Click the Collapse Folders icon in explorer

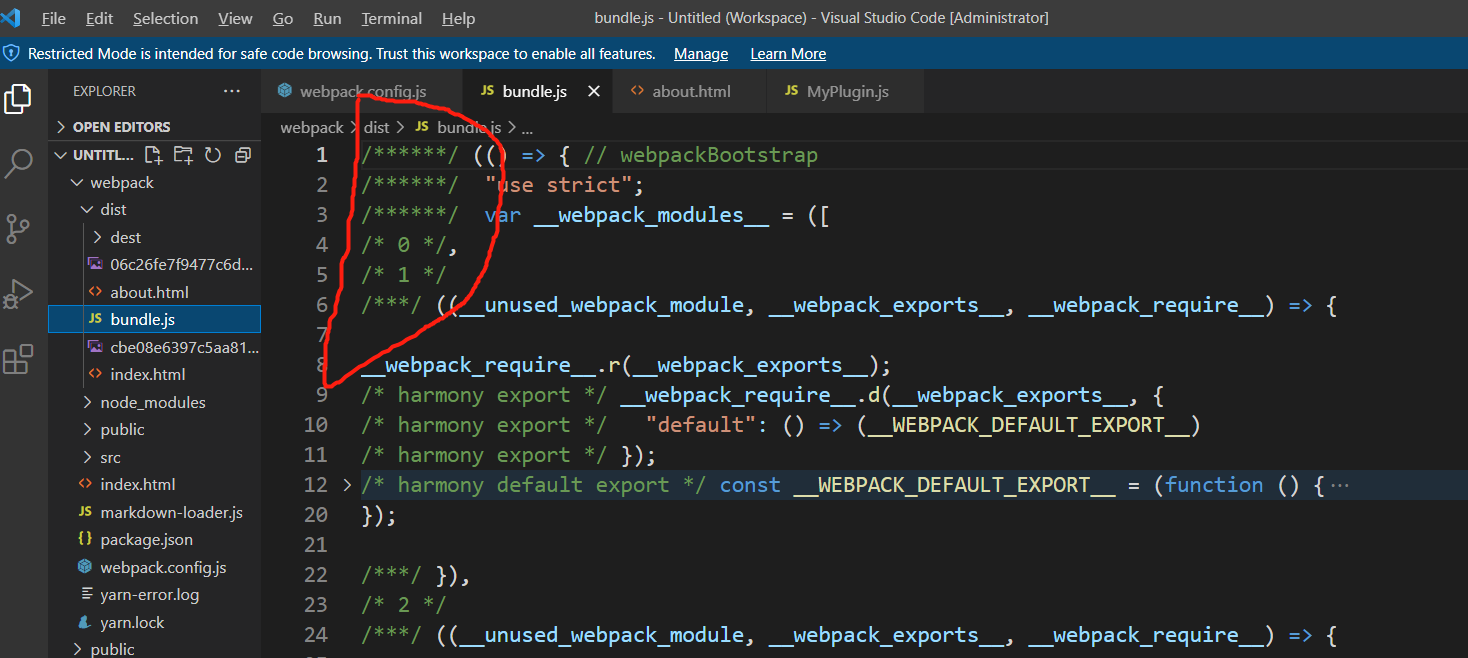coord(242,155)
